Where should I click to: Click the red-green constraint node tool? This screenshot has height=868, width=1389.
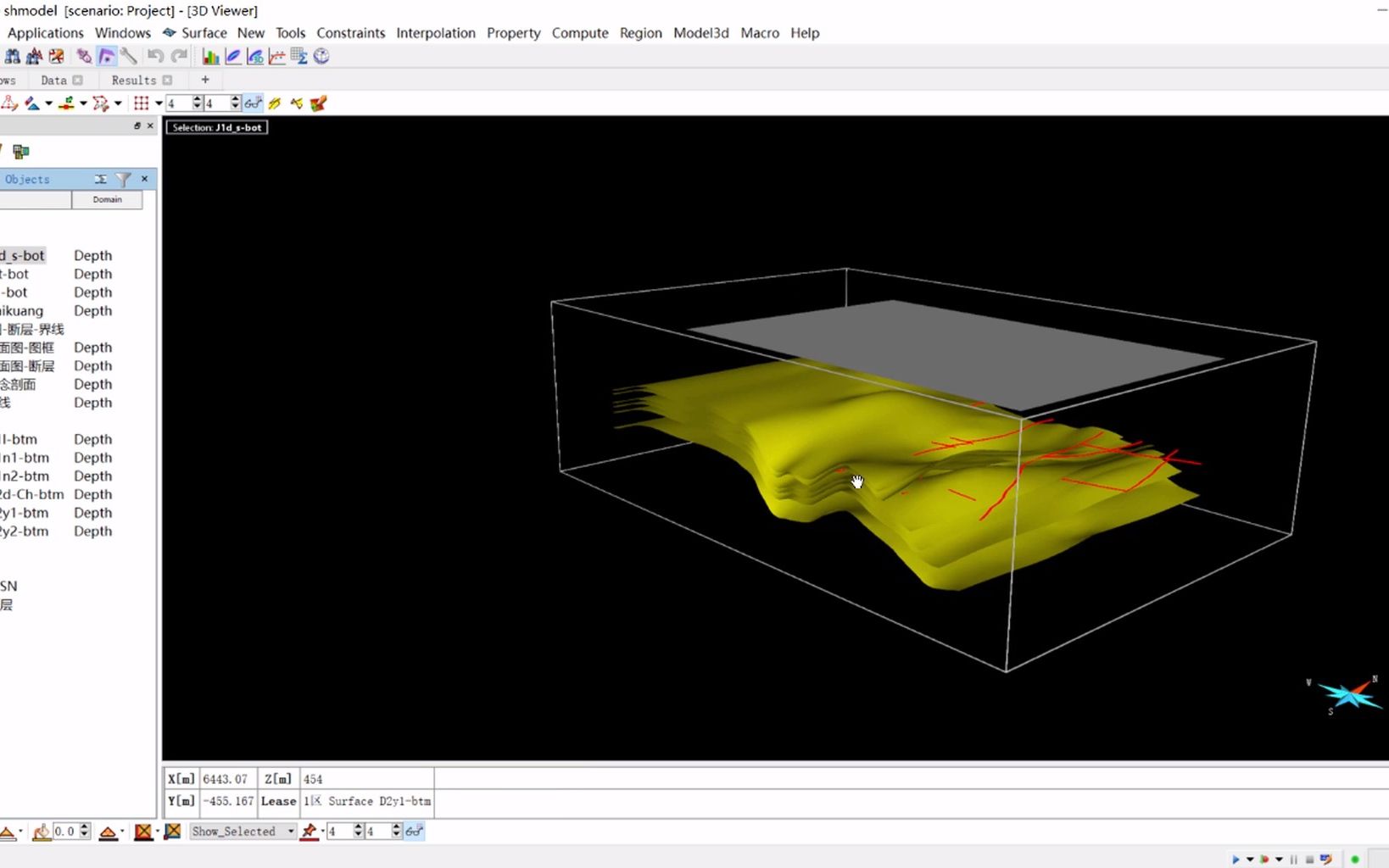66,103
